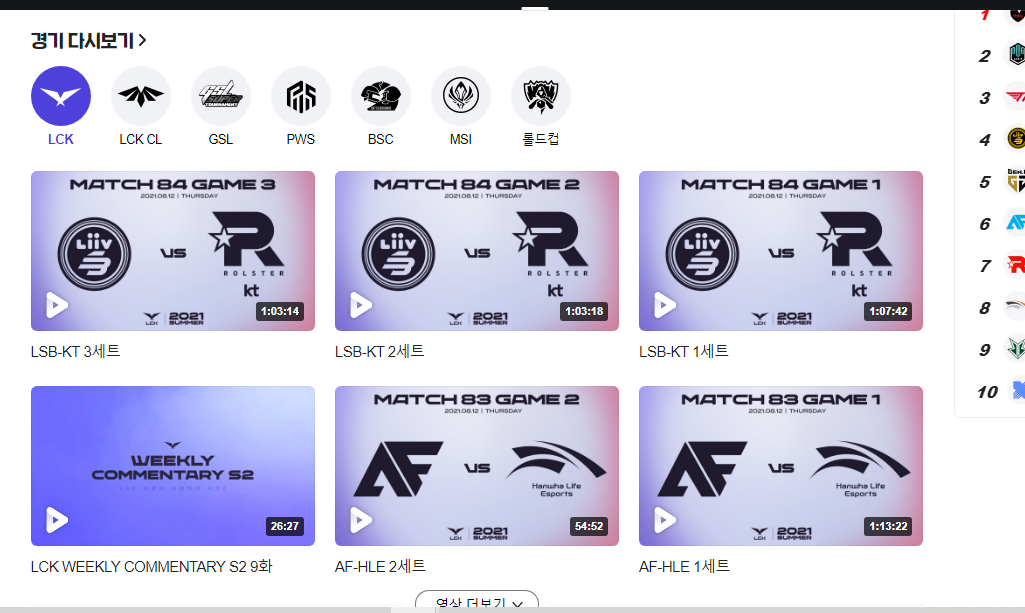Select the 롤드컵 trophy icon

[x=541, y=96]
